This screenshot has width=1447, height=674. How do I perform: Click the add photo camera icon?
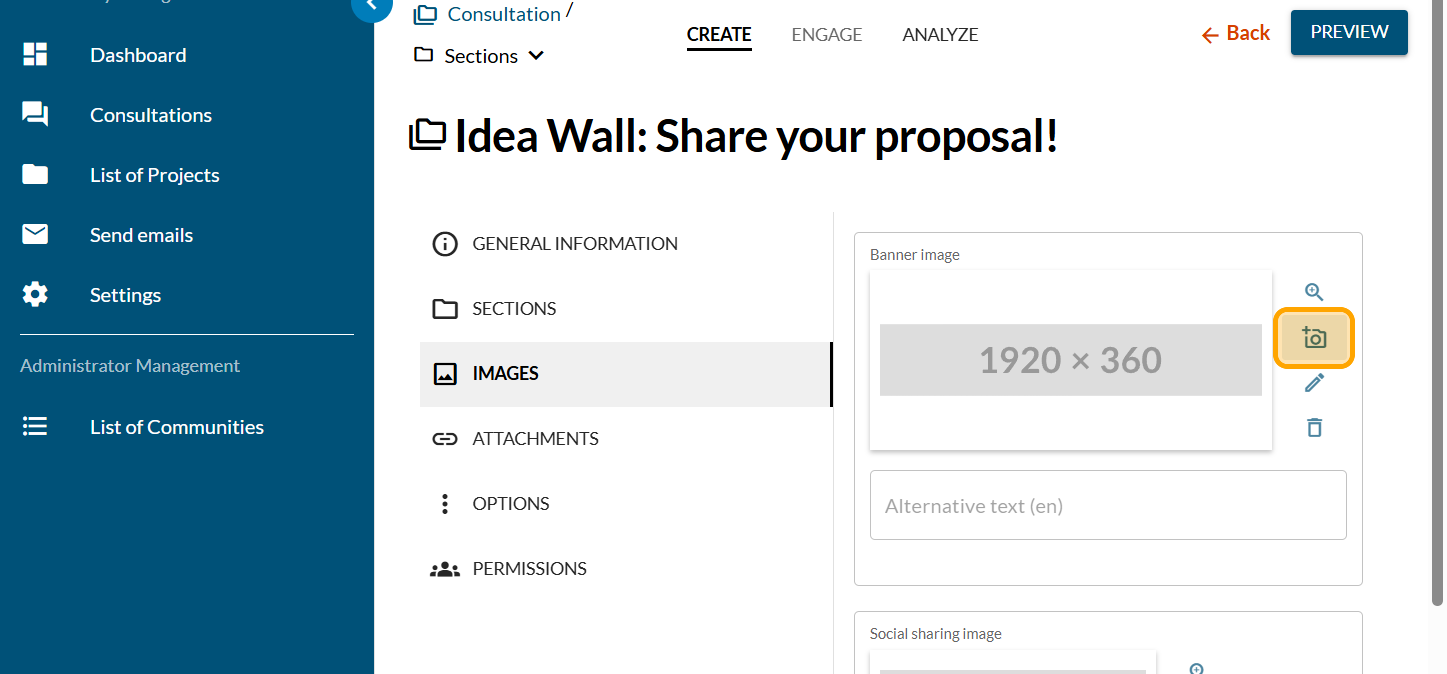tap(1314, 338)
